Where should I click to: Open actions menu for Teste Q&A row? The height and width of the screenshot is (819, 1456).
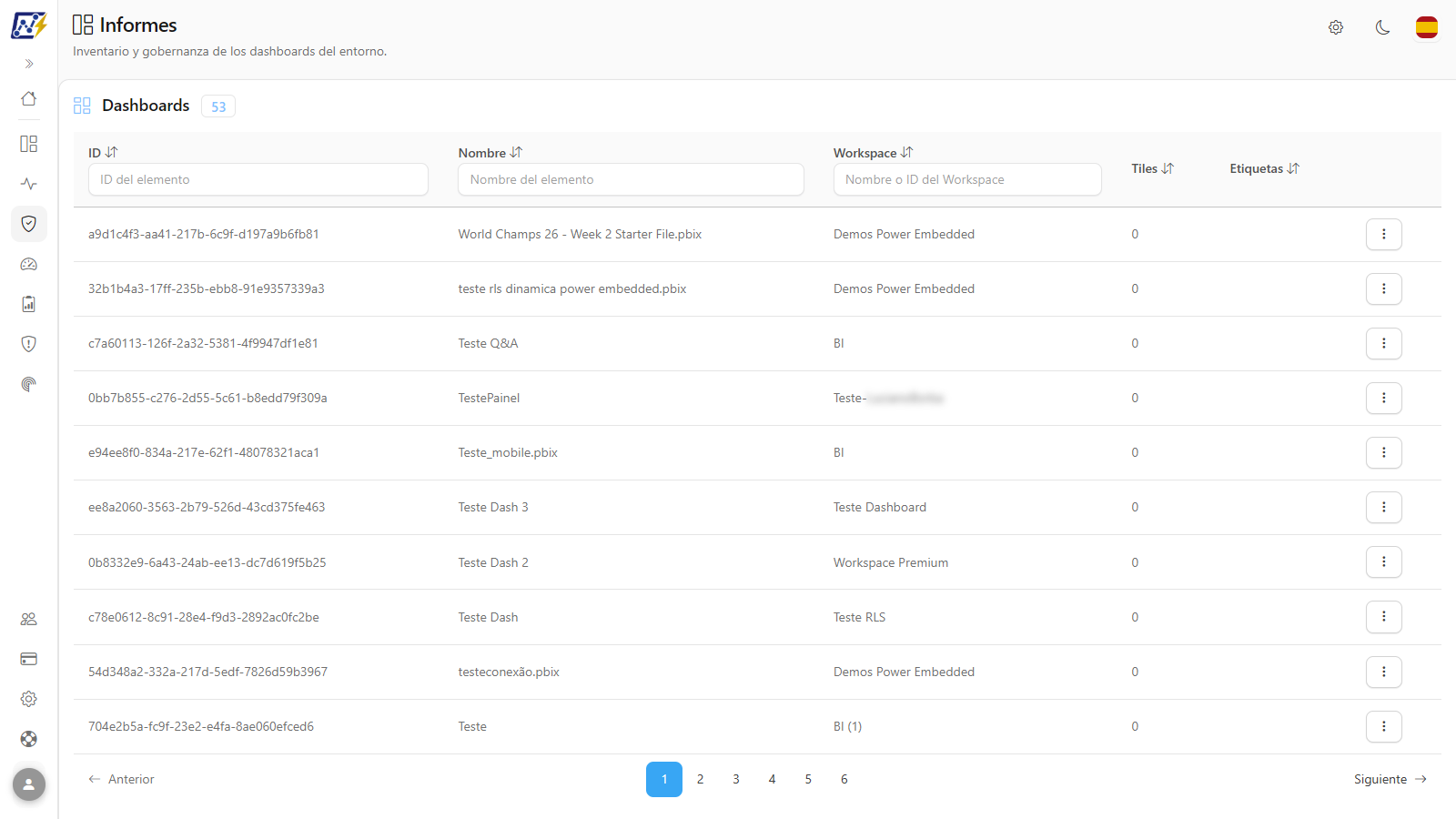click(1384, 343)
